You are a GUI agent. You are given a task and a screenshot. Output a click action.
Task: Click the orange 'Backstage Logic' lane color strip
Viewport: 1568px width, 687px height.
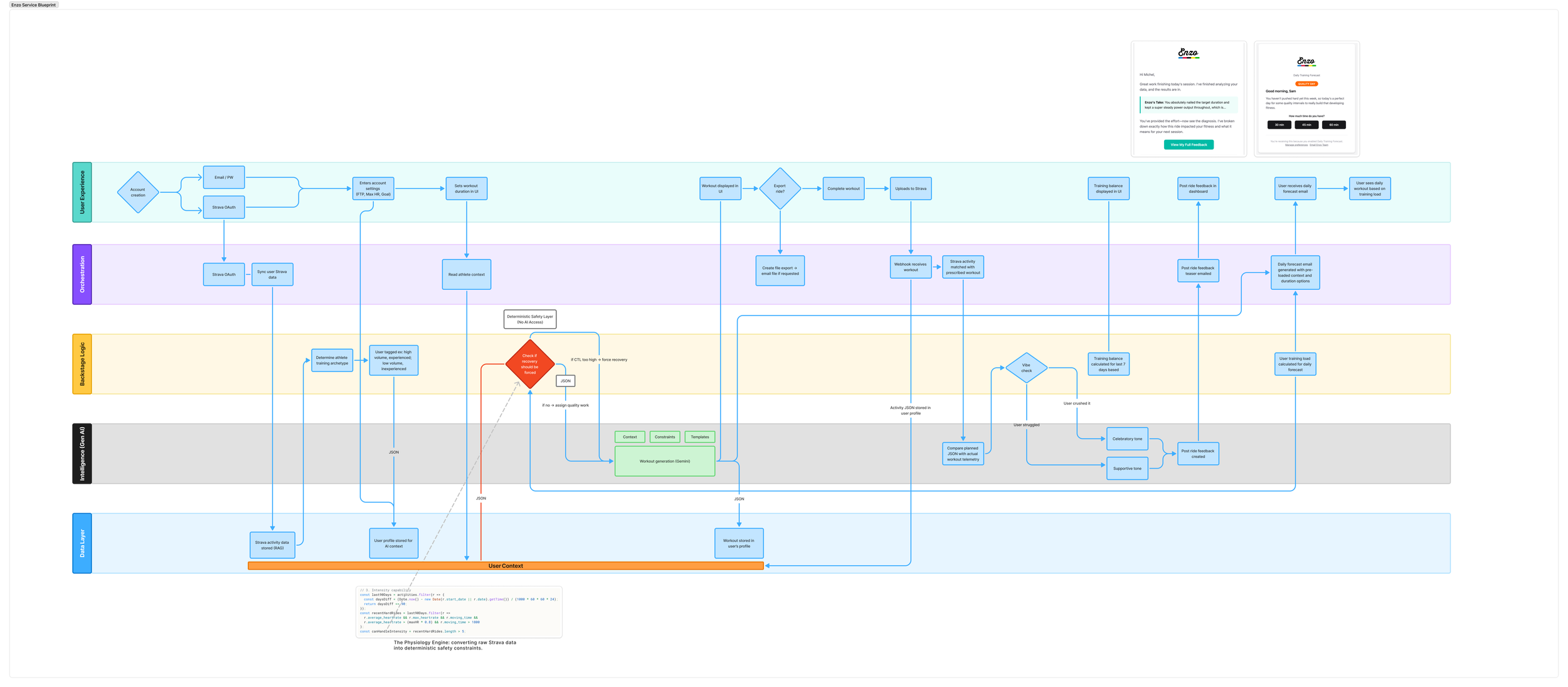pyautogui.click(x=82, y=364)
